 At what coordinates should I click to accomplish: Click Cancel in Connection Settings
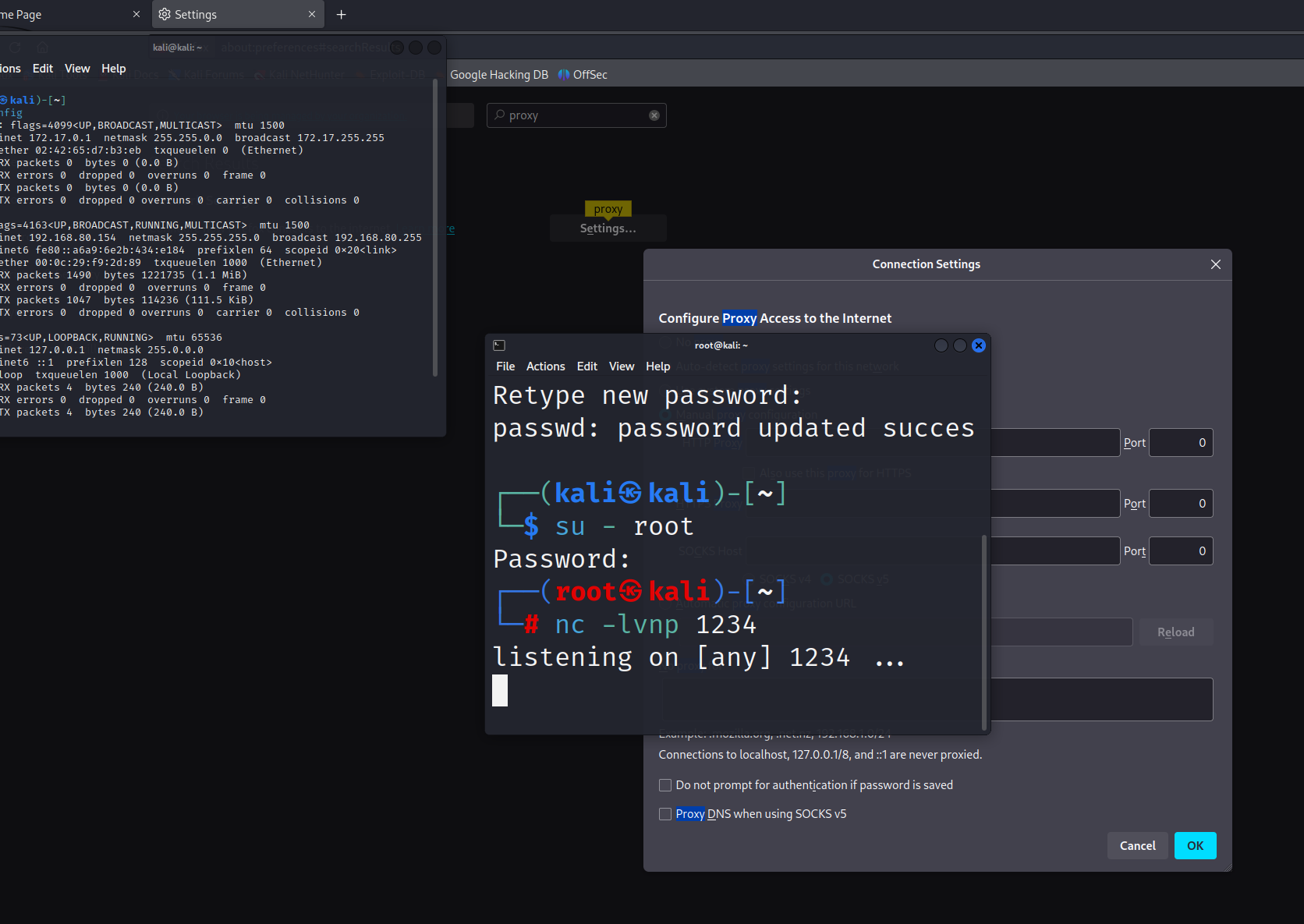(x=1138, y=846)
